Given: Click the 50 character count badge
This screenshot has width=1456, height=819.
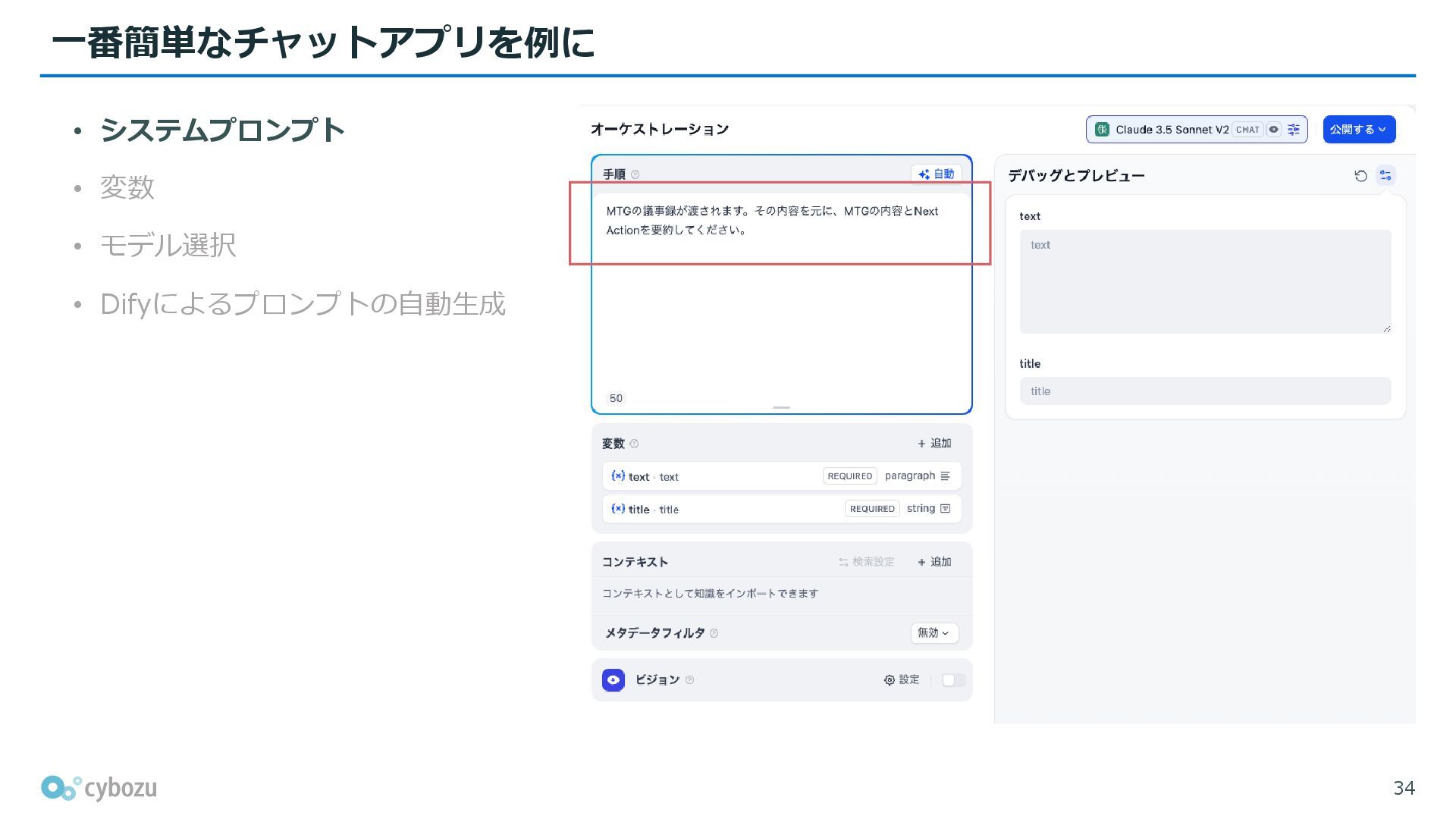Looking at the screenshot, I should tap(616, 398).
